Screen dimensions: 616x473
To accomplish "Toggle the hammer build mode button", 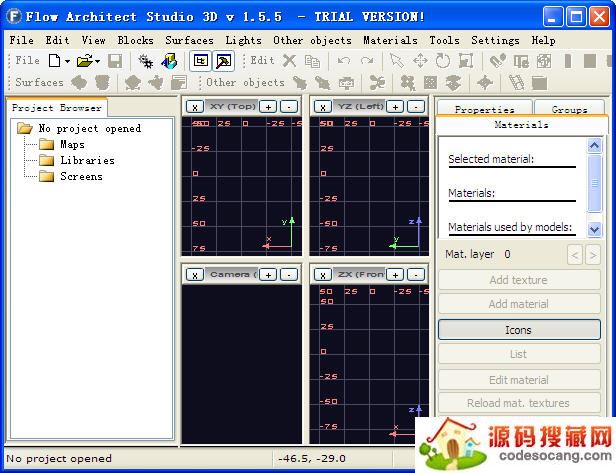I will [223, 61].
